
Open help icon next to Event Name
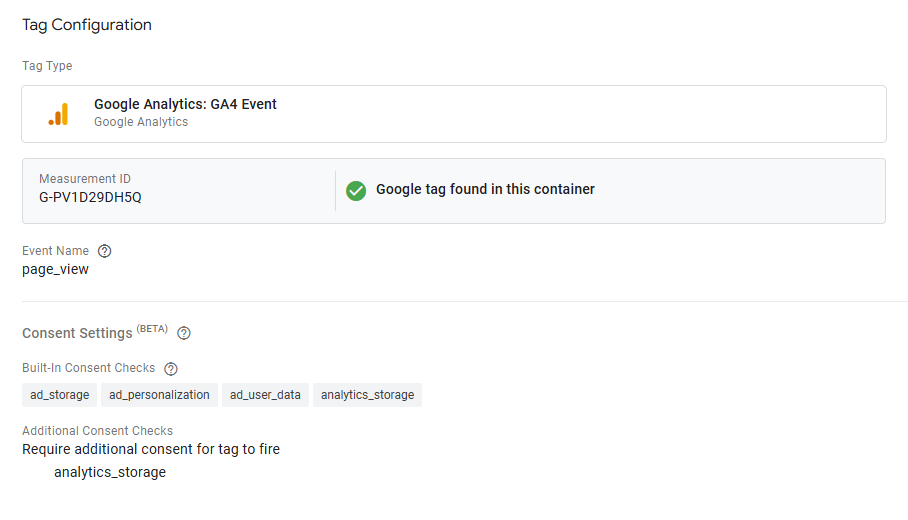(104, 251)
